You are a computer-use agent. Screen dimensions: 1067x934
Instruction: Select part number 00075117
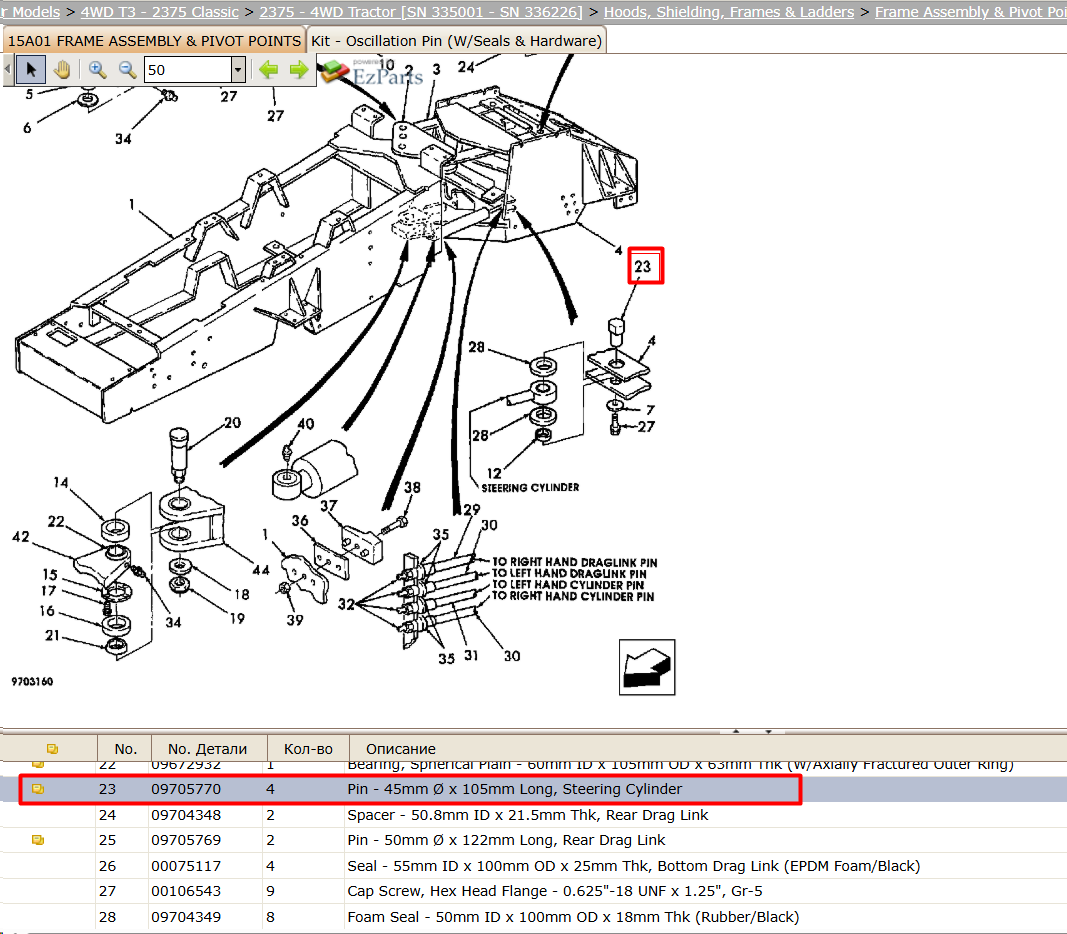(x=186, y=866)
